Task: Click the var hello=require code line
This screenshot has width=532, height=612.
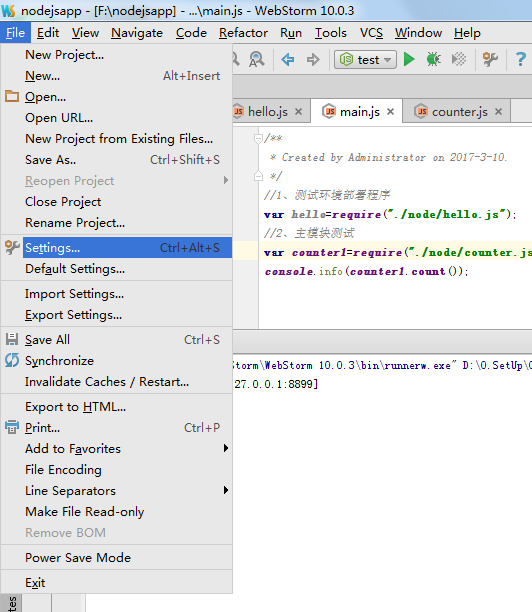Action: click(390, 214)
